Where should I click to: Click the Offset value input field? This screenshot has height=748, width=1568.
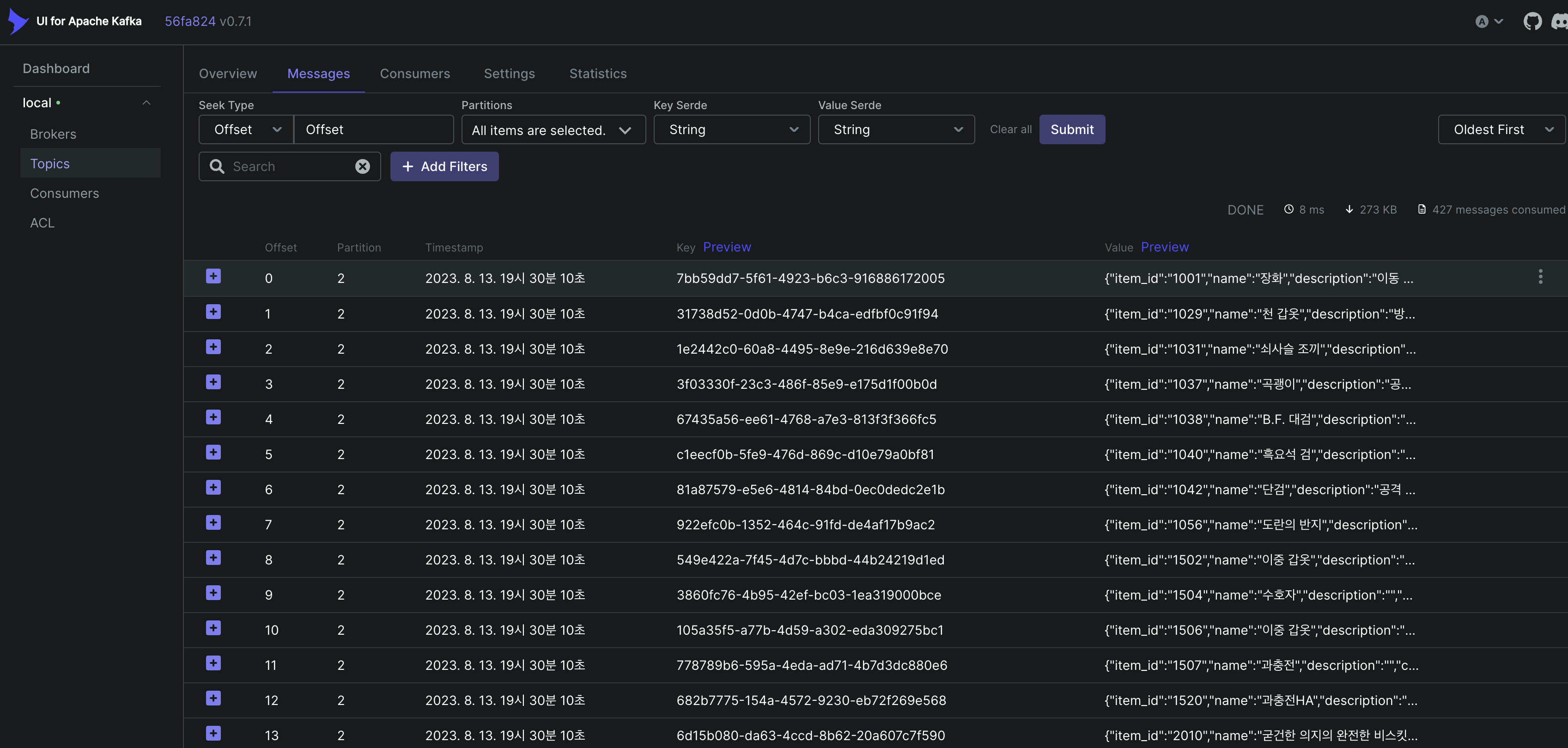[373, 130]
